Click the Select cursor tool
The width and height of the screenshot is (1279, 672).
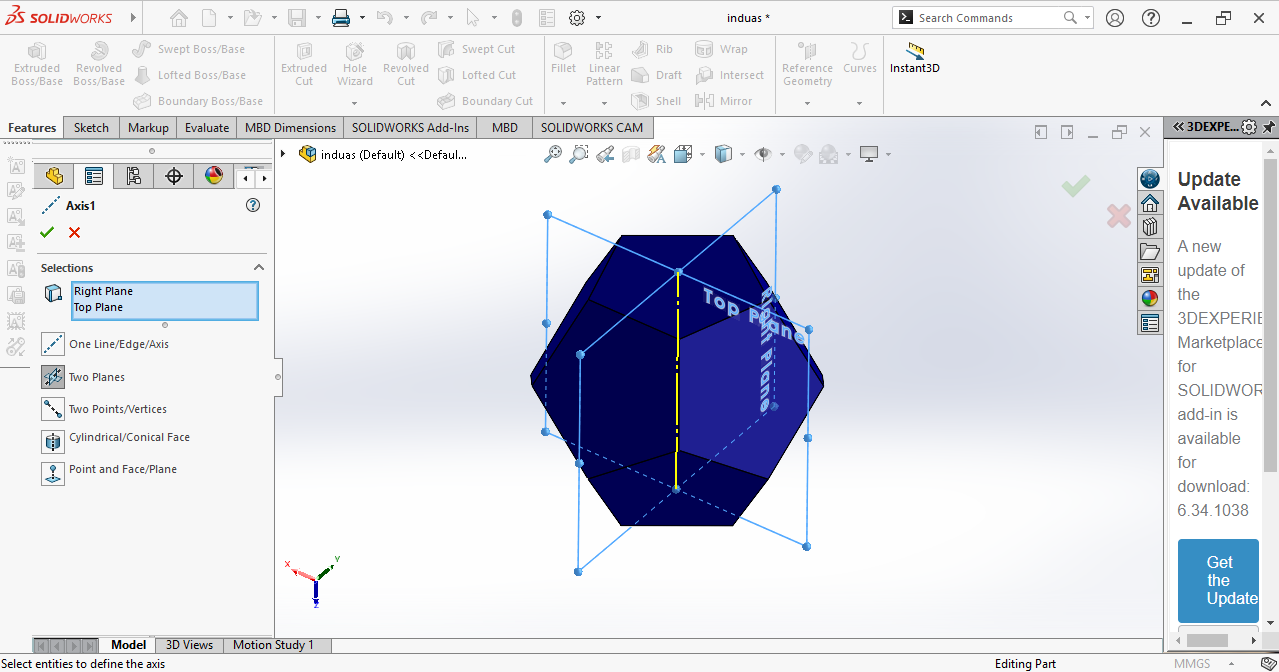473,18
